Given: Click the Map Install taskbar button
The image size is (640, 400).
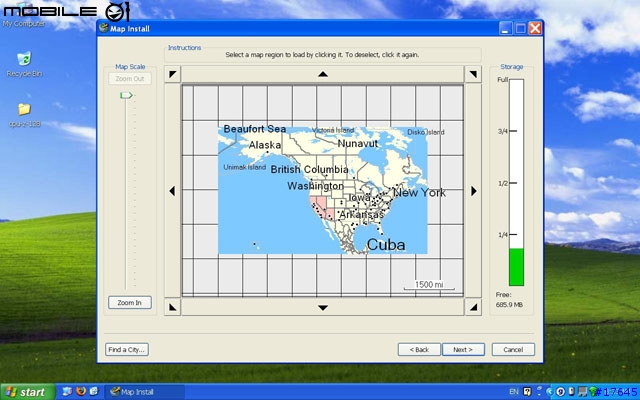Looking at the screenshot, I should tap(145, 392).
